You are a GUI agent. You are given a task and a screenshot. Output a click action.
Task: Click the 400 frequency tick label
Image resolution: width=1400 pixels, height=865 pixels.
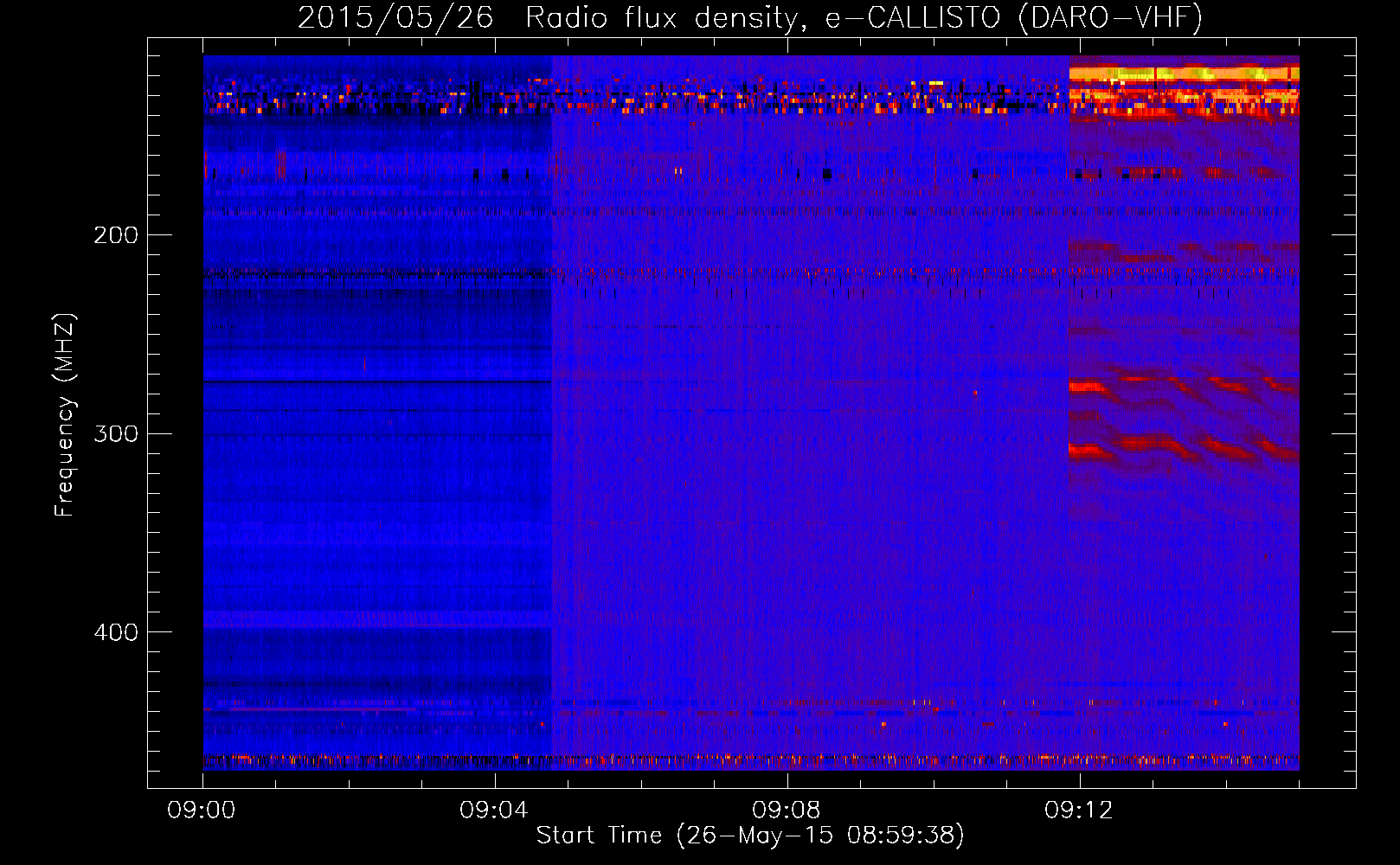click(x=116, y=632)
